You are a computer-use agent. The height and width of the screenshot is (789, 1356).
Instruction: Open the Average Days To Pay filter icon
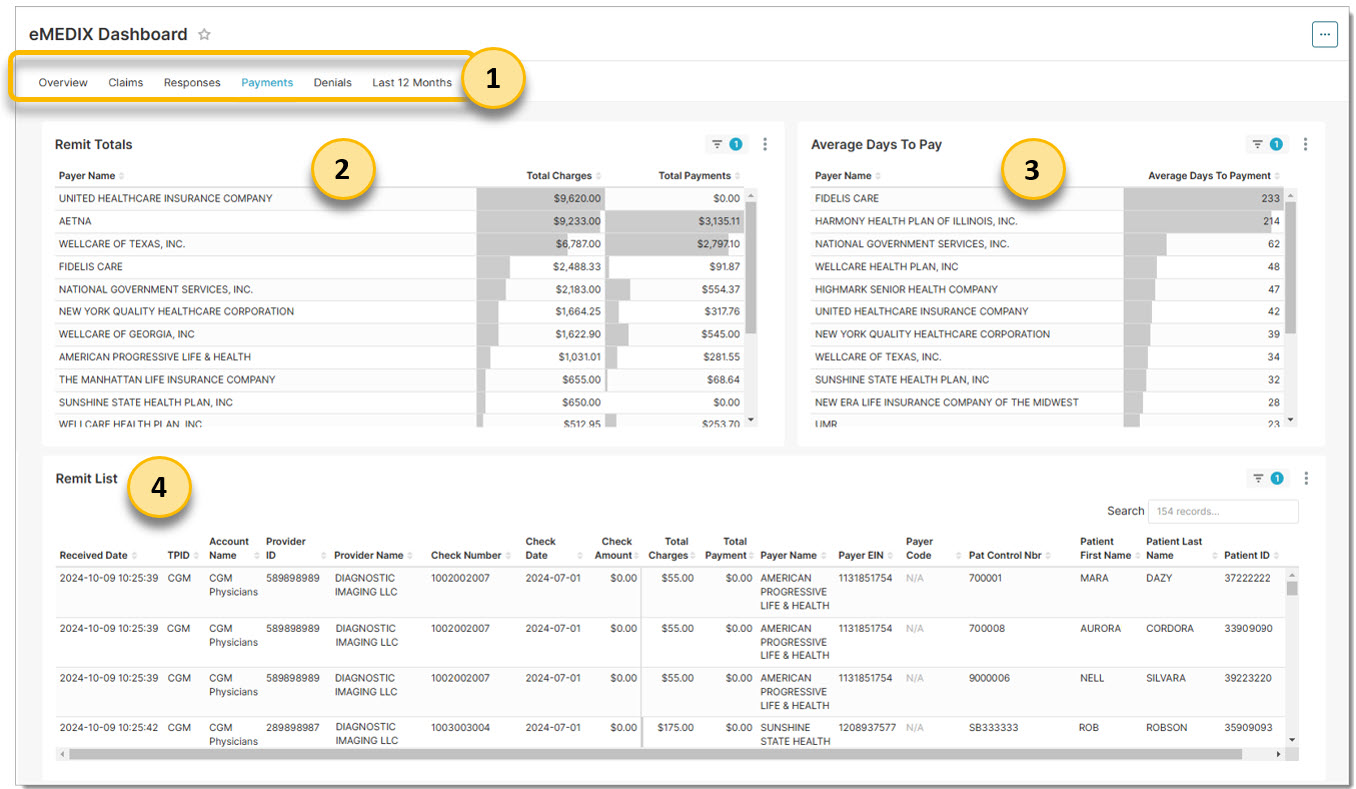coord(1258,144)
